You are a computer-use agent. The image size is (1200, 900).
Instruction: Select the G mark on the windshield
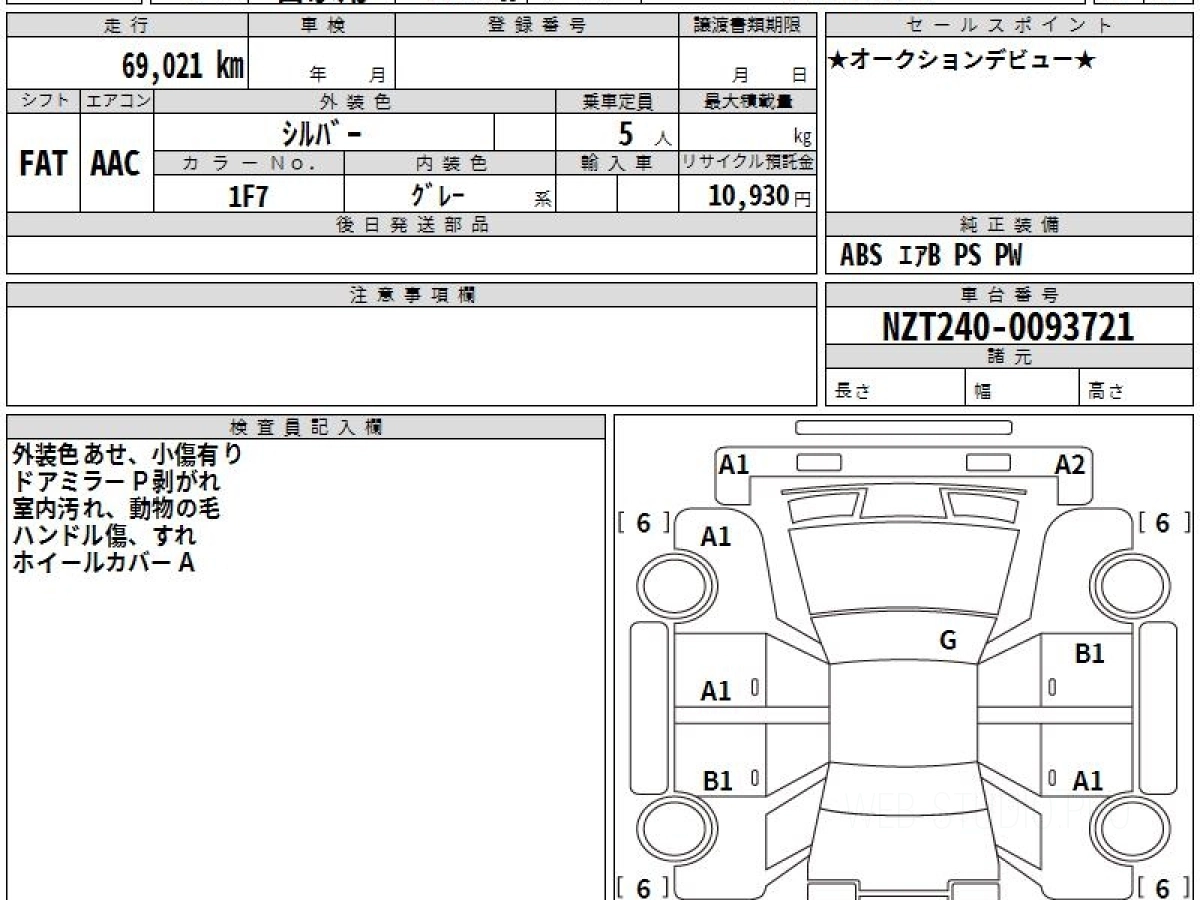click(x=948, y=642)
